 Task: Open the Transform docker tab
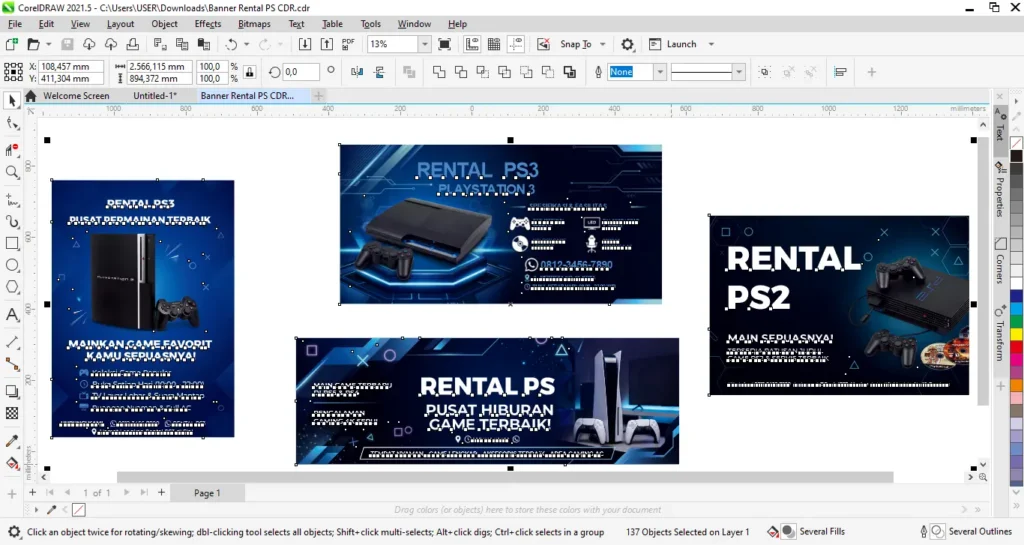(1000, 334)
